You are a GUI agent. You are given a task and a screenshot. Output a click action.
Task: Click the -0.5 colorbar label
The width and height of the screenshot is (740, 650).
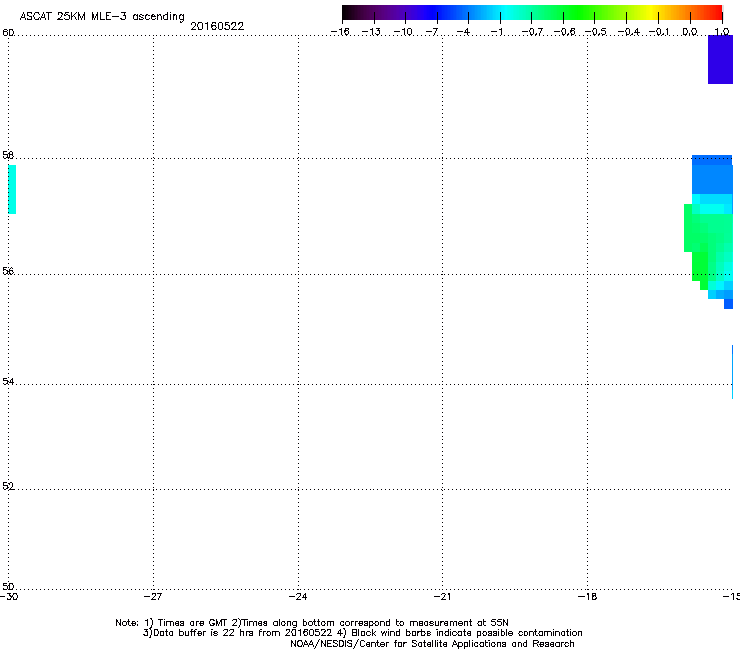(596, 32)
